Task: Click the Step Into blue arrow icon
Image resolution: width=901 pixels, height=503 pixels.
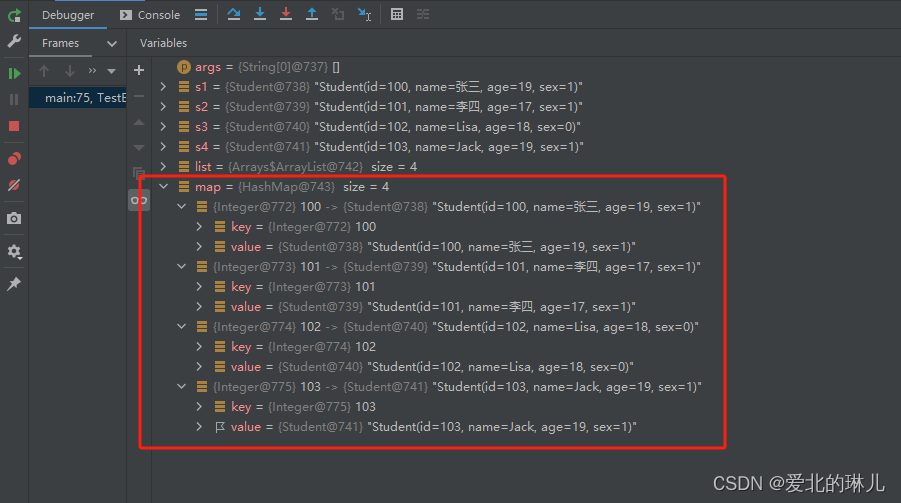Action: (x=260, y=14)
